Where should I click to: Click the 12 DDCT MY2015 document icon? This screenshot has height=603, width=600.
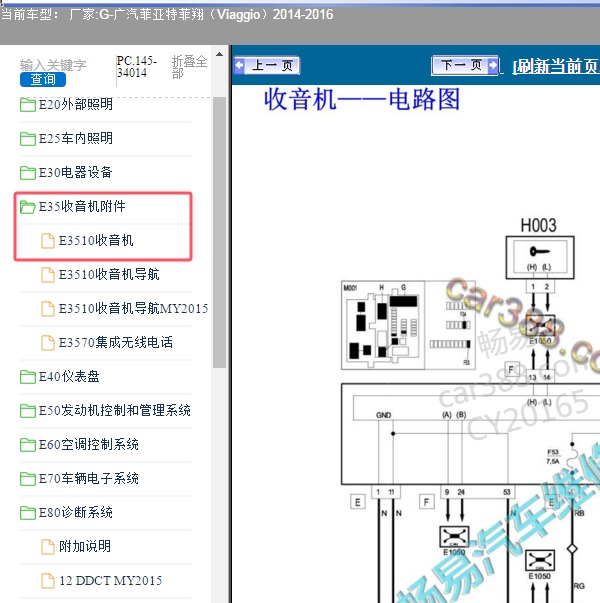pos(48,581)
